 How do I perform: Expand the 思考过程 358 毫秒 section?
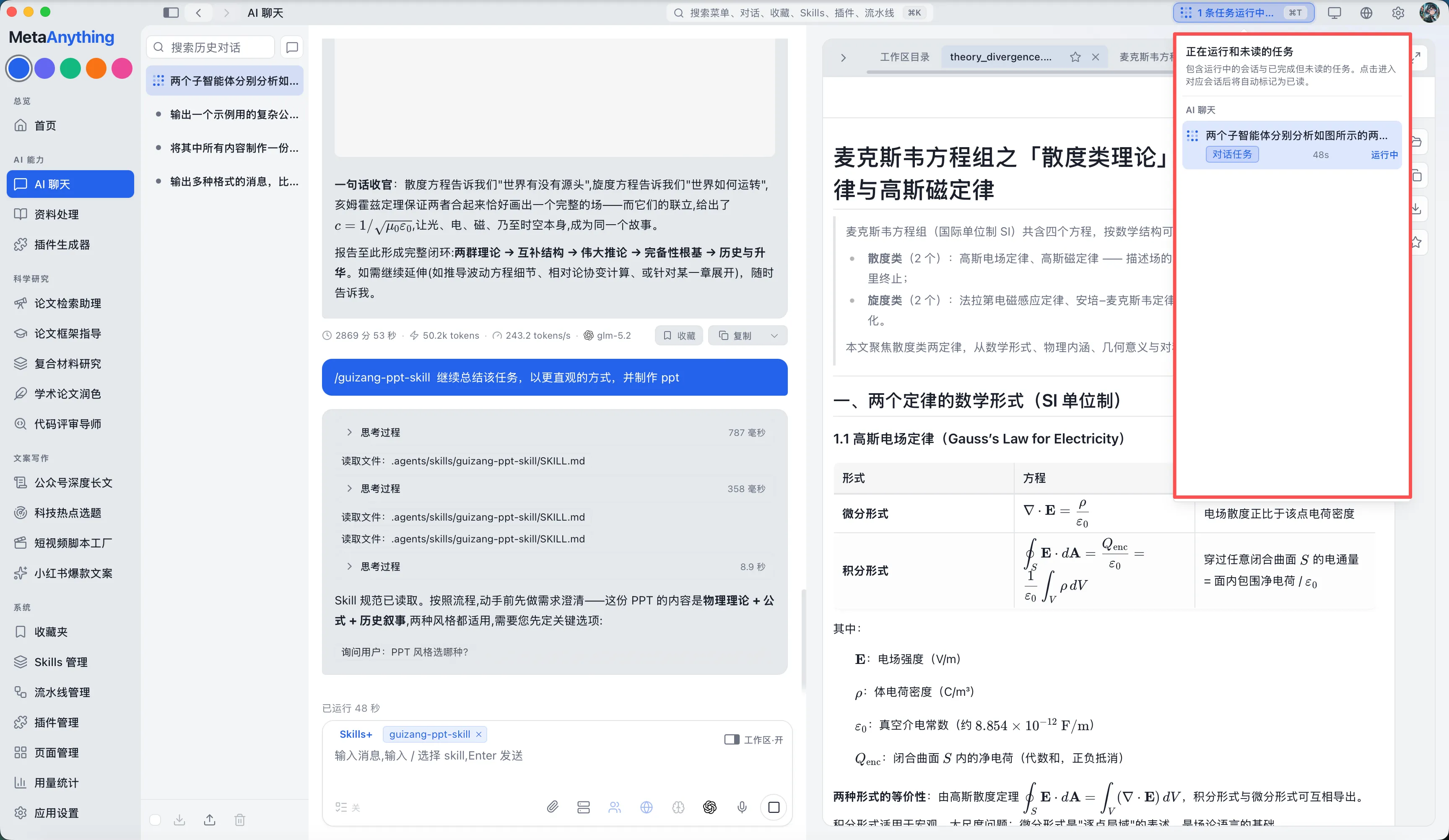click(555, 489)
